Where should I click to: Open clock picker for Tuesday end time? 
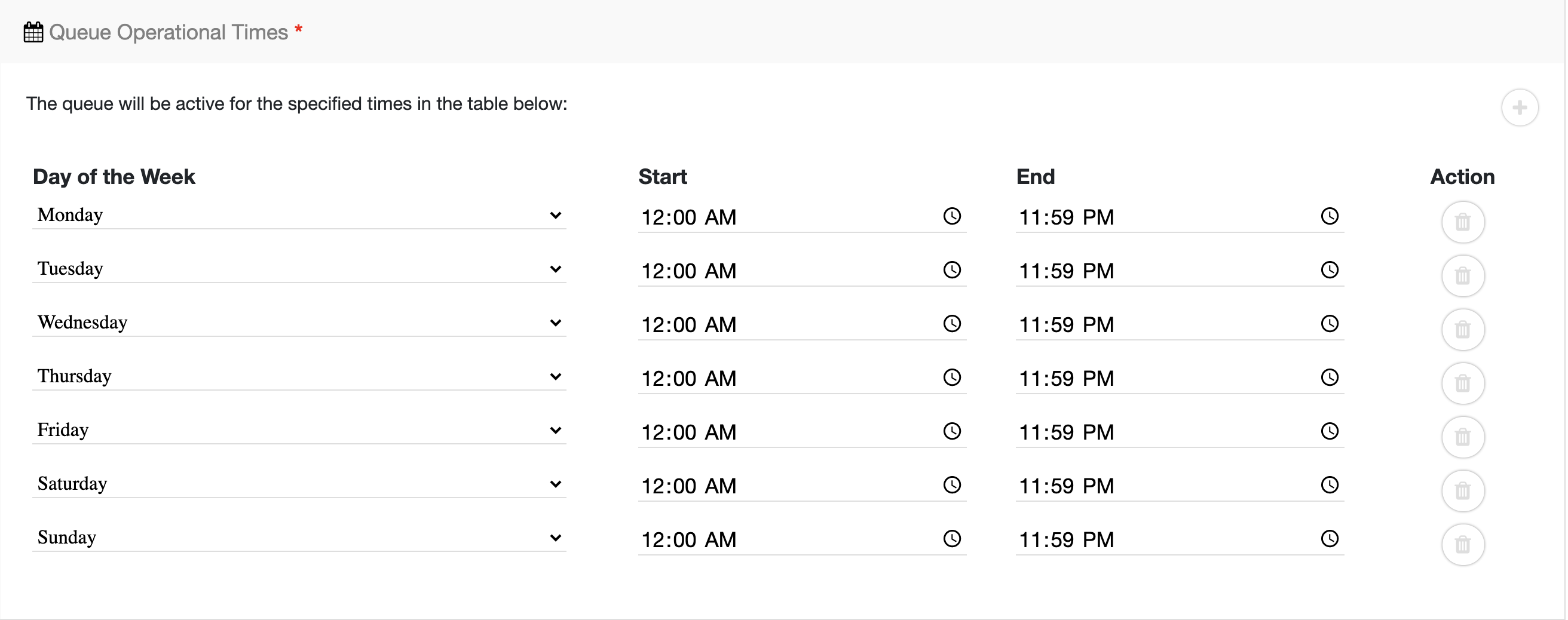[x=1329, y=269]
